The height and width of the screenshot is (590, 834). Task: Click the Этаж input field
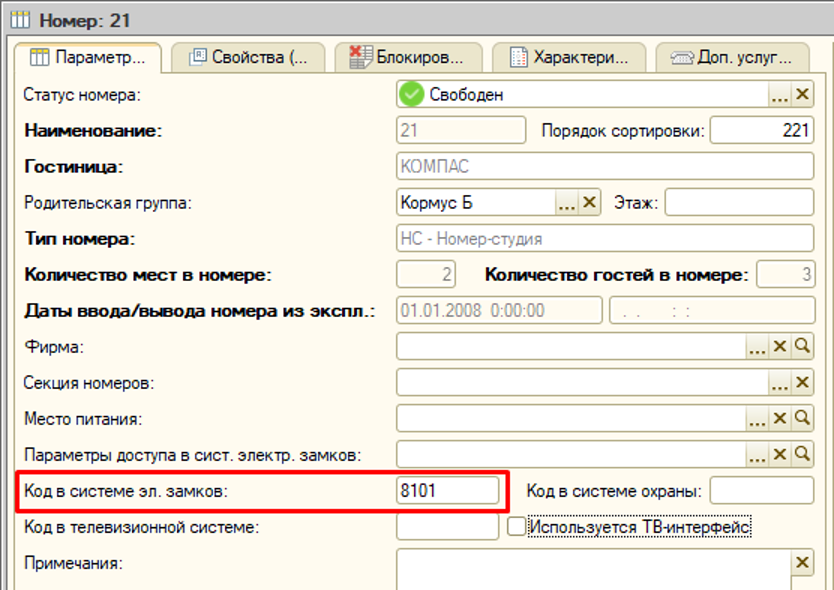coord(739,202)
